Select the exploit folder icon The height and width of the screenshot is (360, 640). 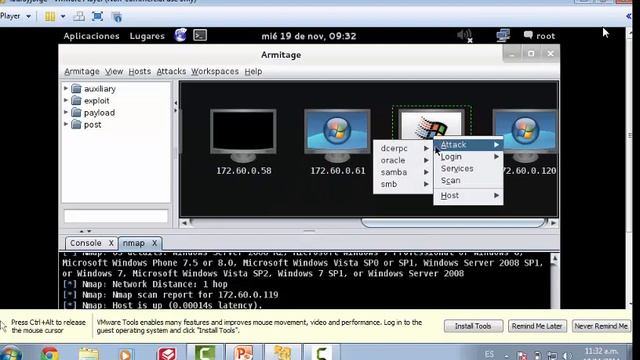tap(76, 100)
